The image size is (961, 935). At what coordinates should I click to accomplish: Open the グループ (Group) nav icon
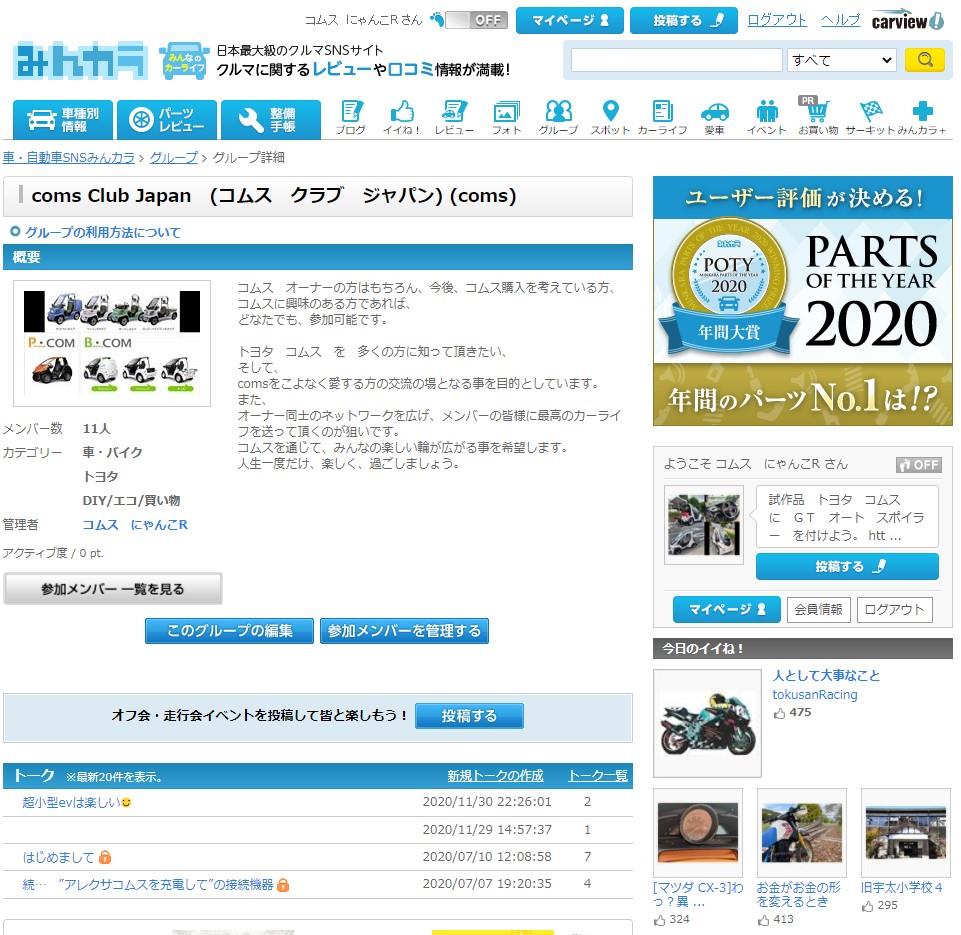[x=558, y=118]
